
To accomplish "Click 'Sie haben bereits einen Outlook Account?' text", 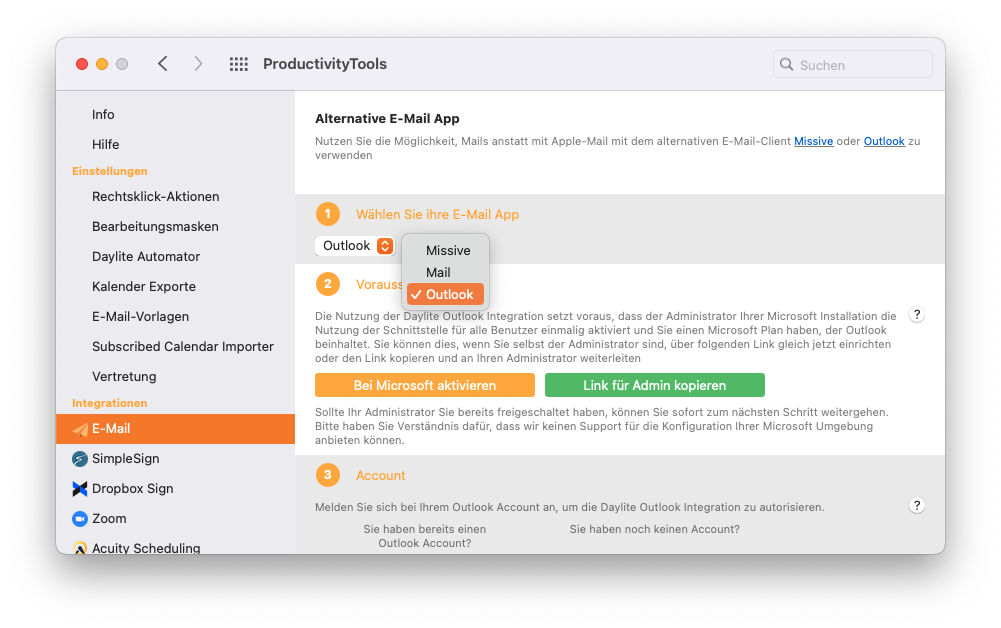I will click(x=425, y=536).
